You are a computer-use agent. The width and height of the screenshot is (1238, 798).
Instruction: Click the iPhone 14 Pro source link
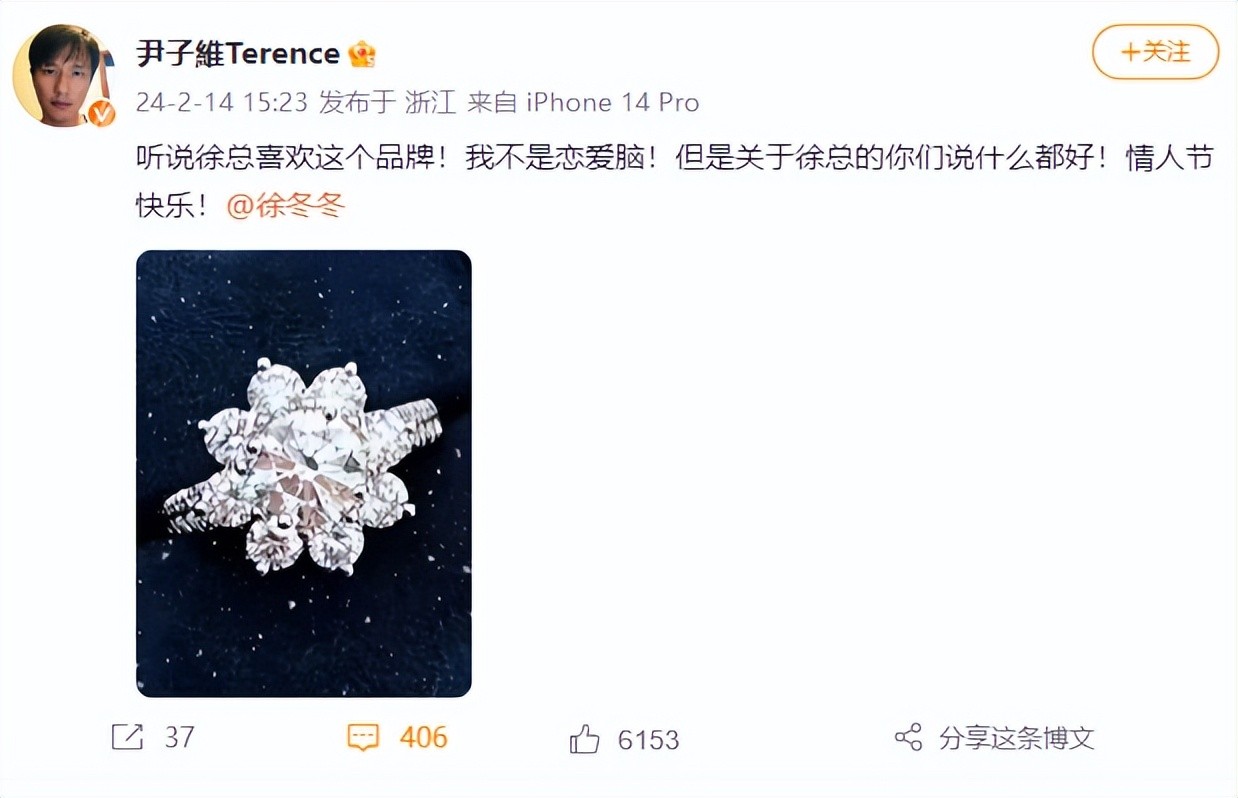click(x=612, y=102)
